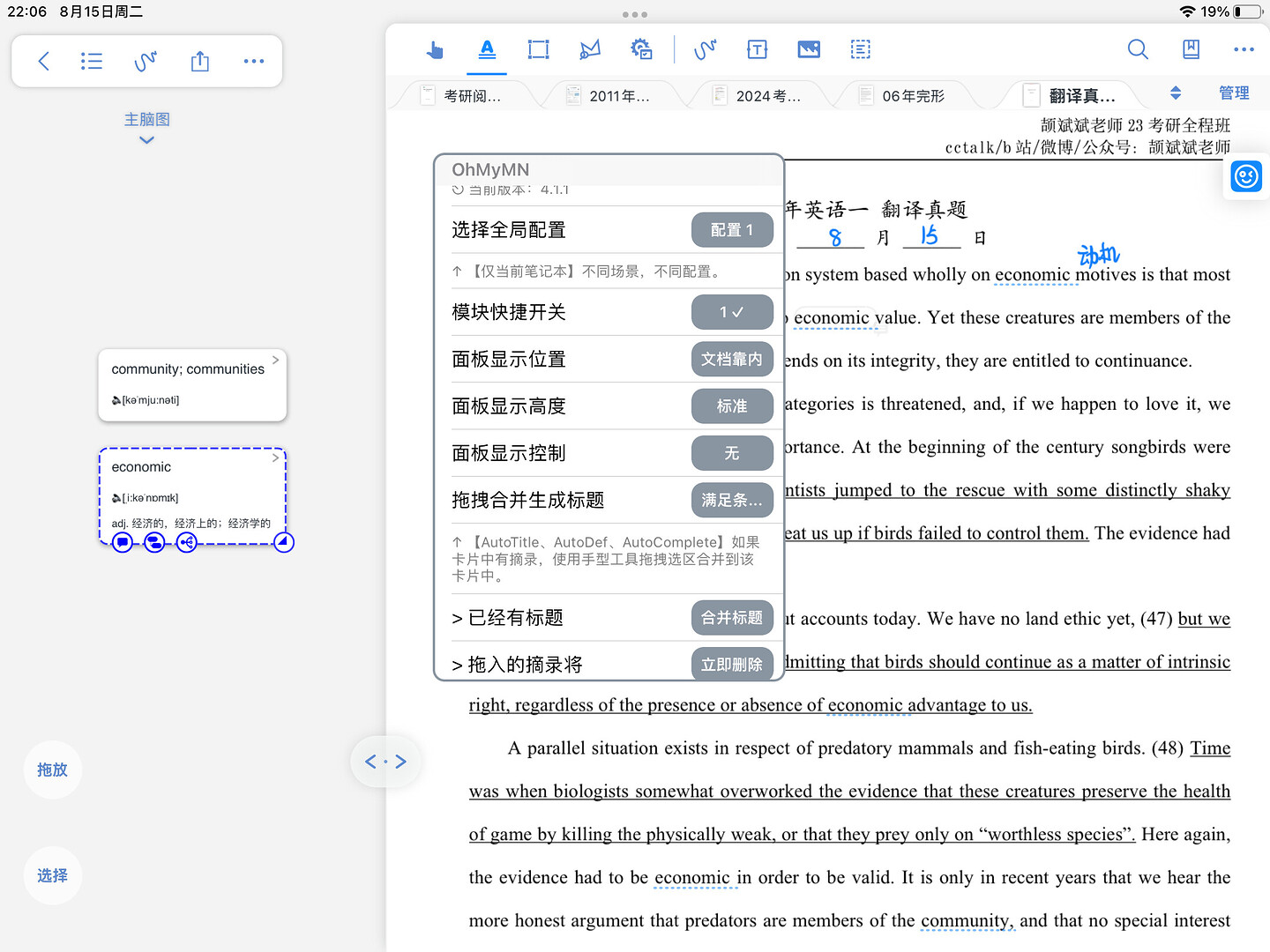Open search with the magnifier icon
The height and width of the screenshot is (952, 1270).
(x=1138, y=49)
